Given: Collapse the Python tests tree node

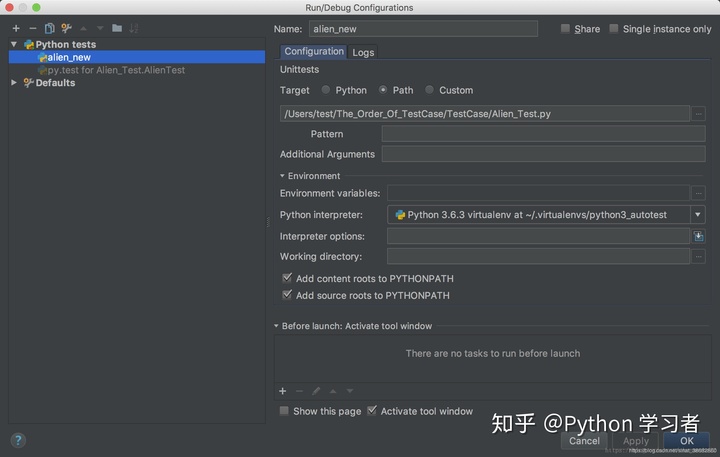Looking at the screenshot, I should pyautogui.click(x=14, y=44).
